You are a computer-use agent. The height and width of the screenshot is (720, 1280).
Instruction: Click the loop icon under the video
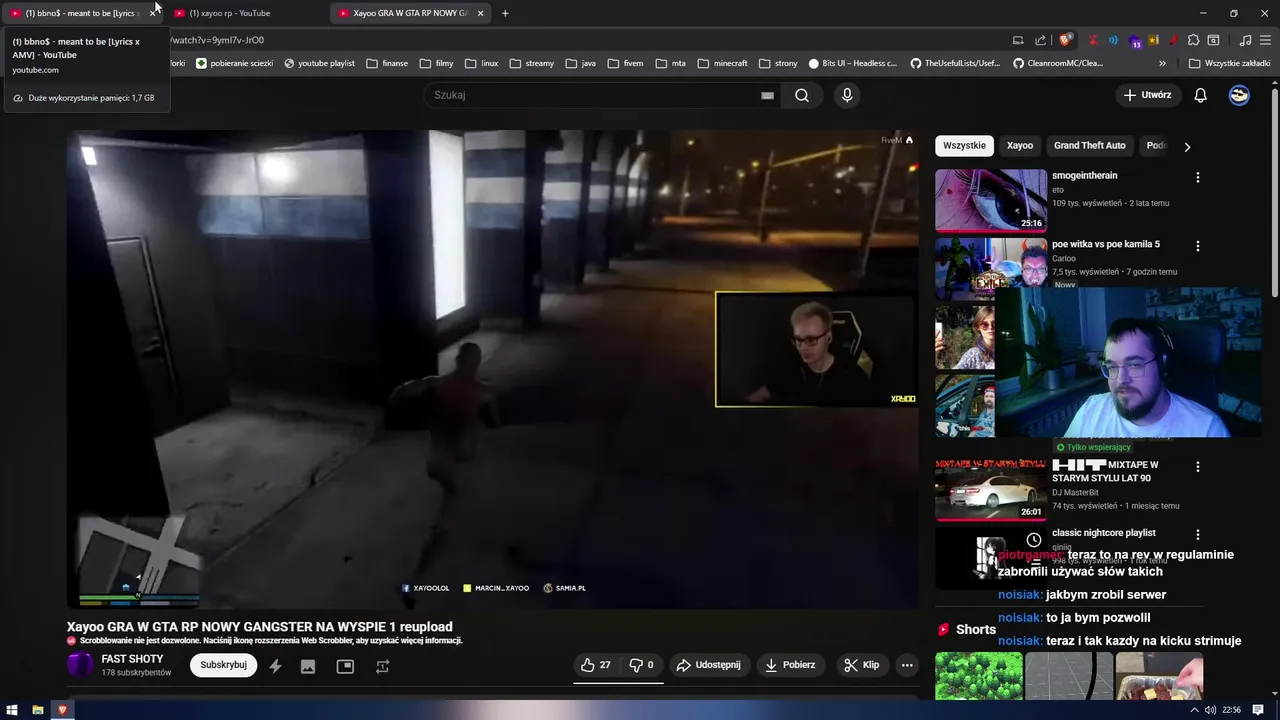point(382,666)
